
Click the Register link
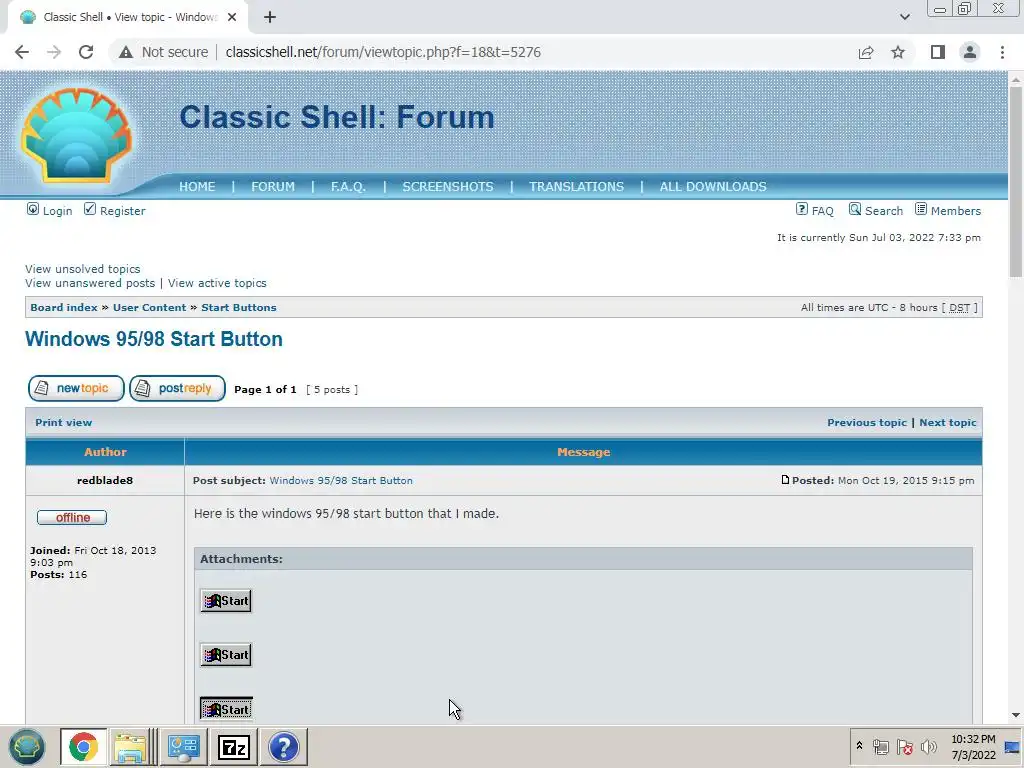123,211
